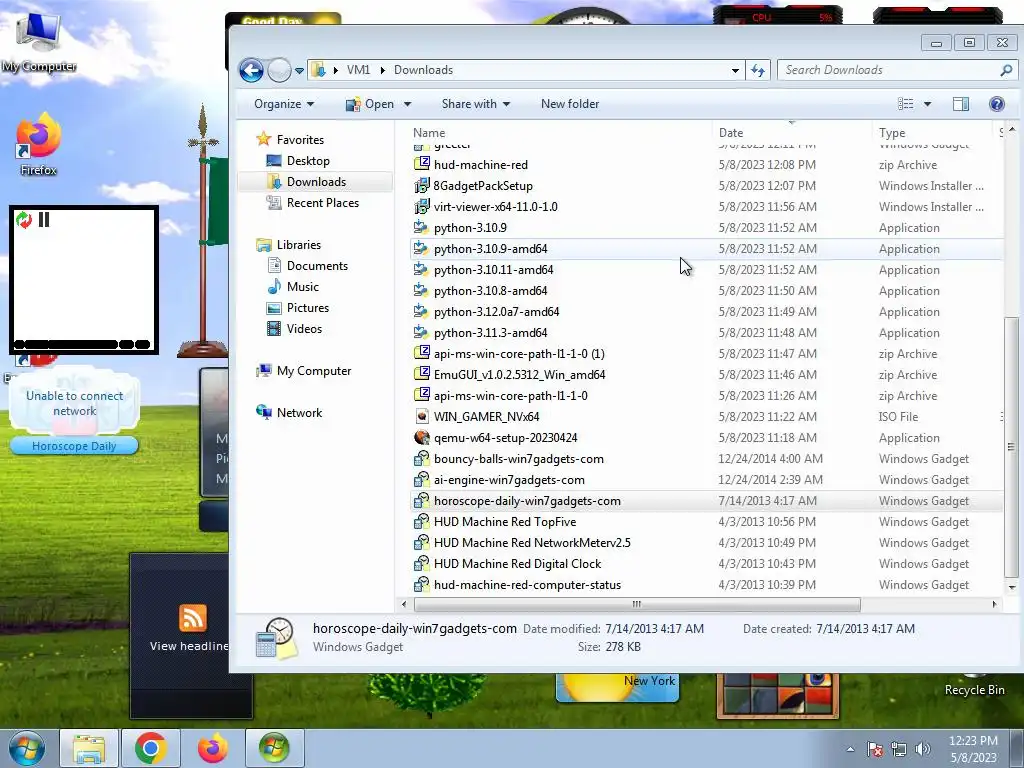Open the Share with menu
This screenshot has width=1024, height=768.
tap(475, 104)
